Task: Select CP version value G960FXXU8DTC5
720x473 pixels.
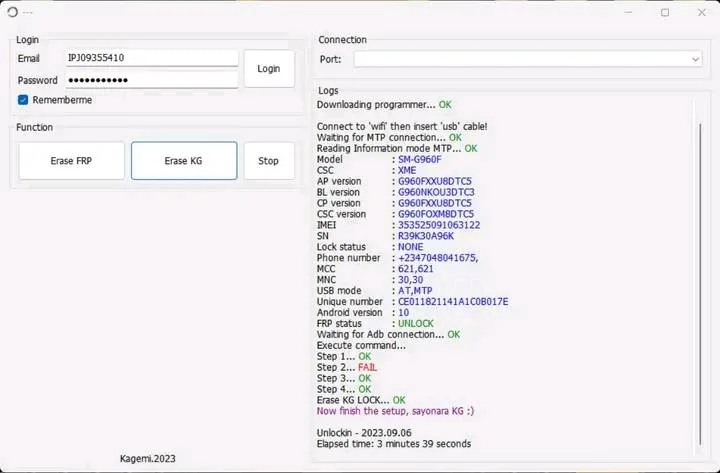Action: 435,203
